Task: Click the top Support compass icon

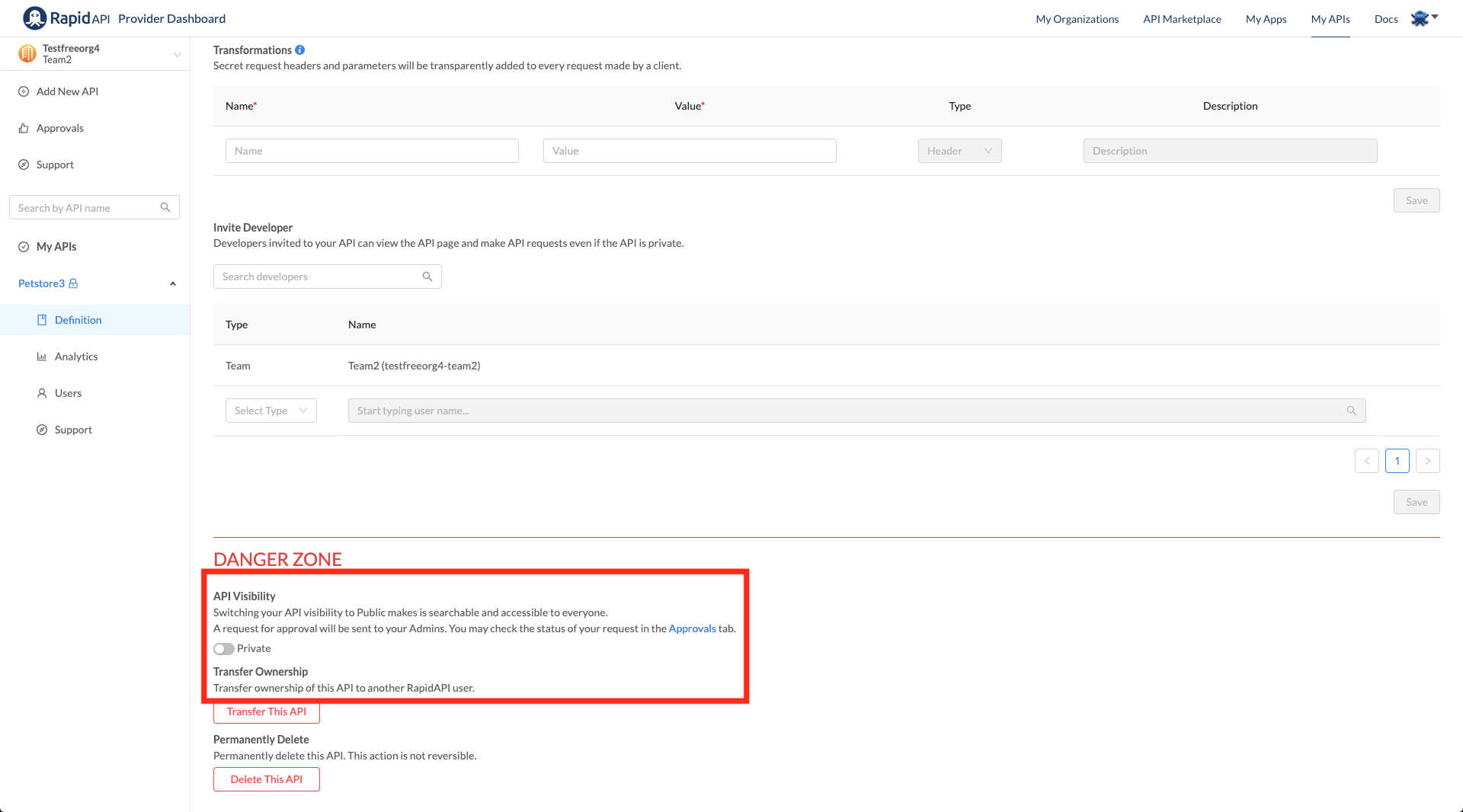Action: point(24,165)
